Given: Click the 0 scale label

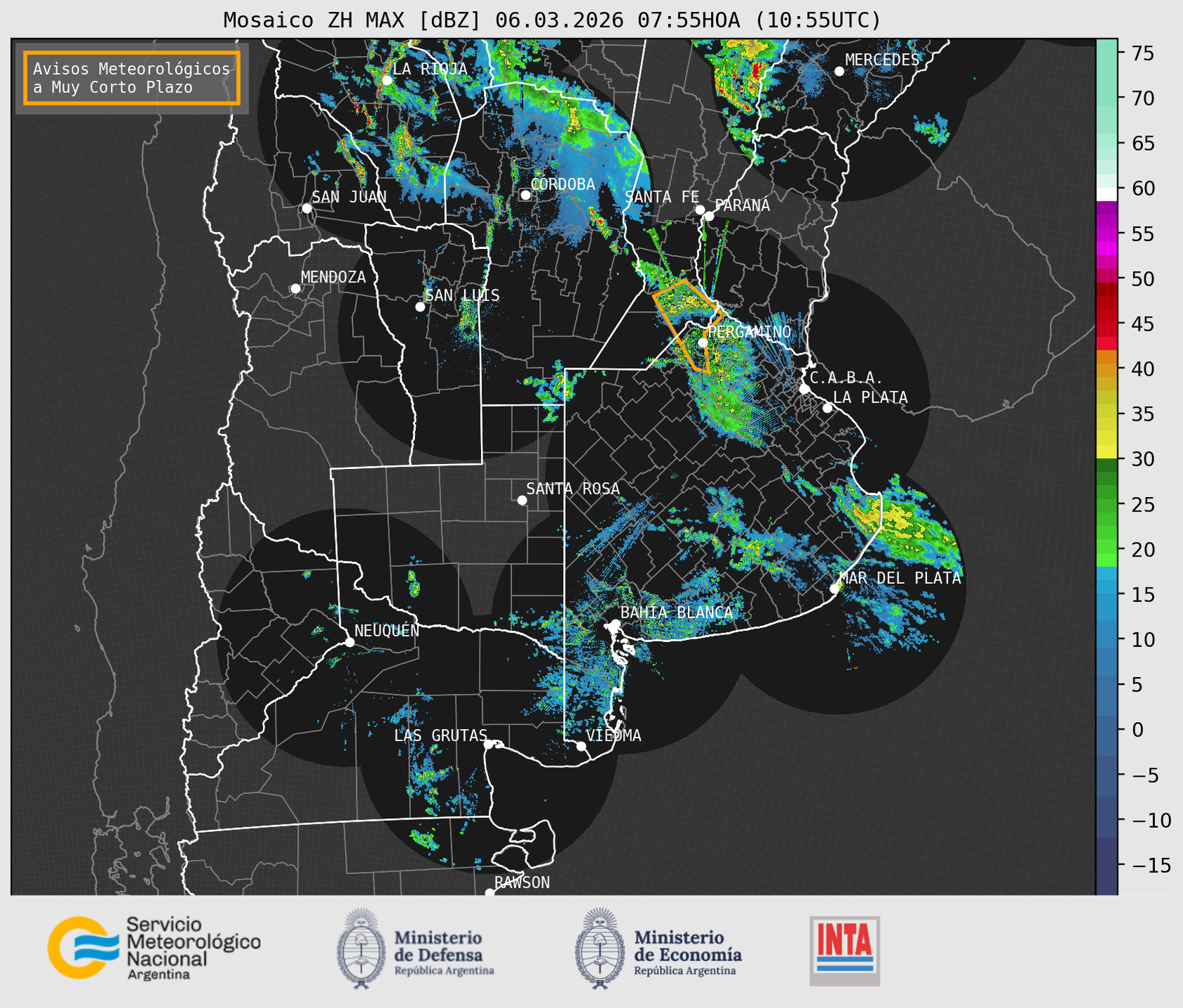Looking at the screenshot, I should coord(1137,730).
